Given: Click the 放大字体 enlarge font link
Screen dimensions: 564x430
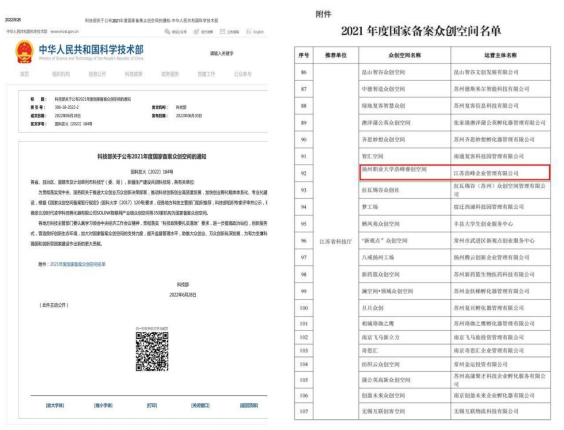Looking at the screenshot, I should [55, 406].
